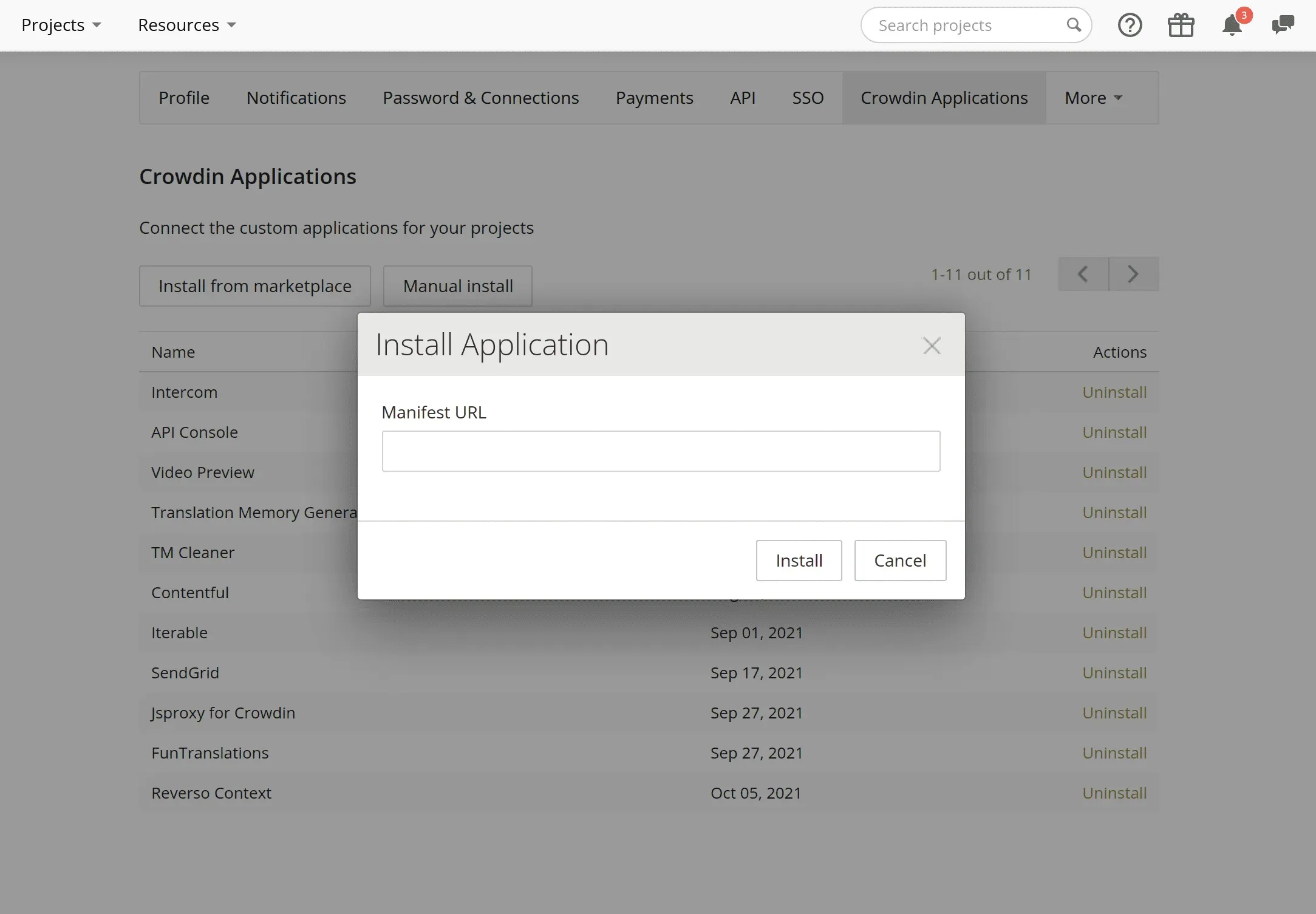Go to previous page arrow
This screenshot has height=914, width=1316.
(x=1083, y=274)
